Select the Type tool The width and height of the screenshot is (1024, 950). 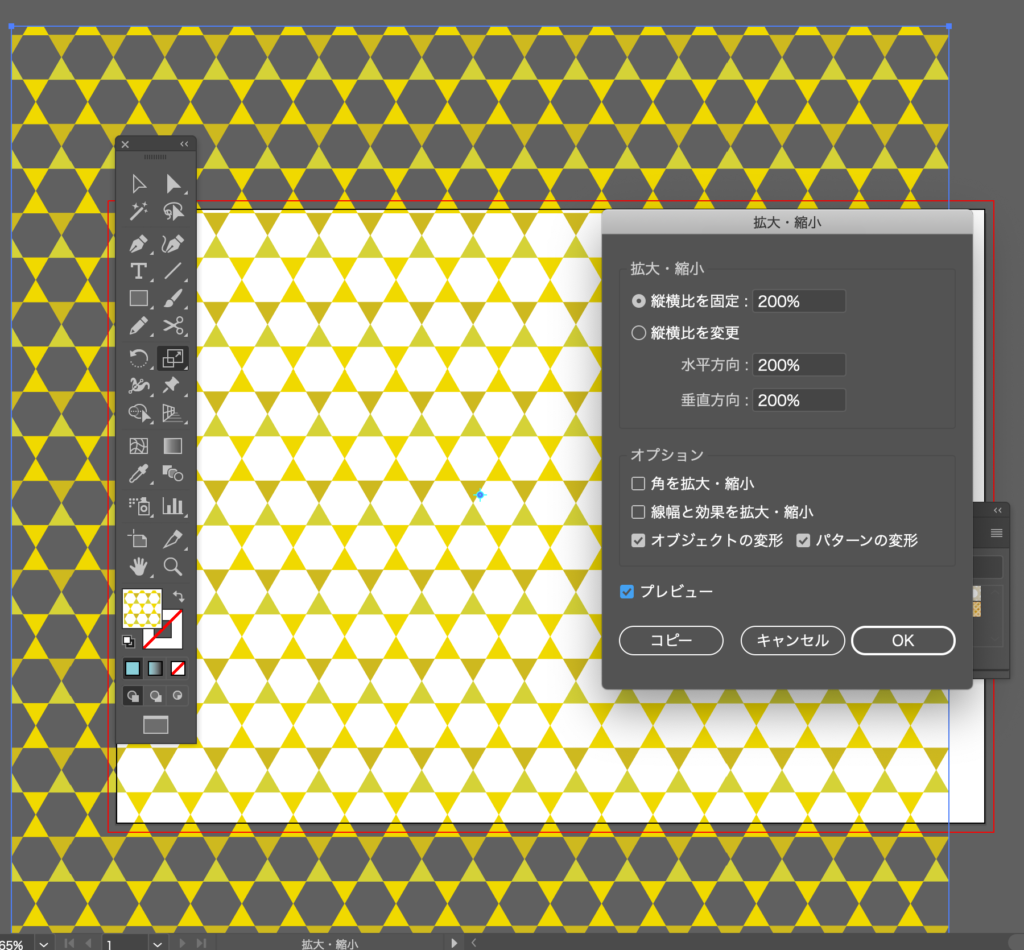coord(139,270)
